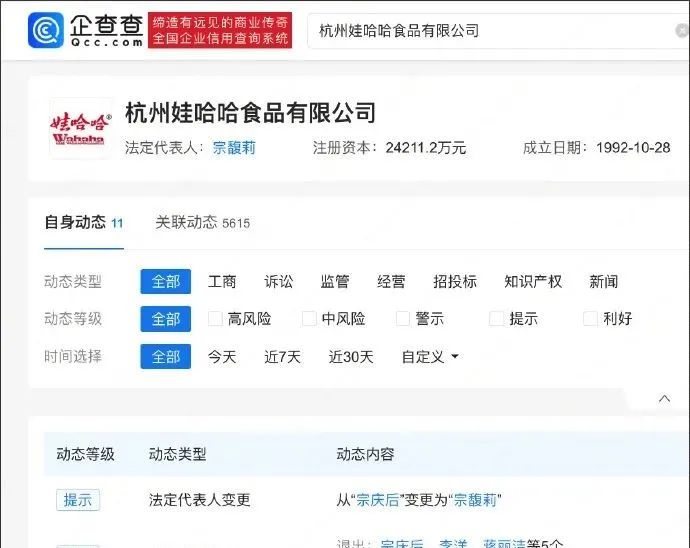Filter dynamics by 工商

[222, 281]
